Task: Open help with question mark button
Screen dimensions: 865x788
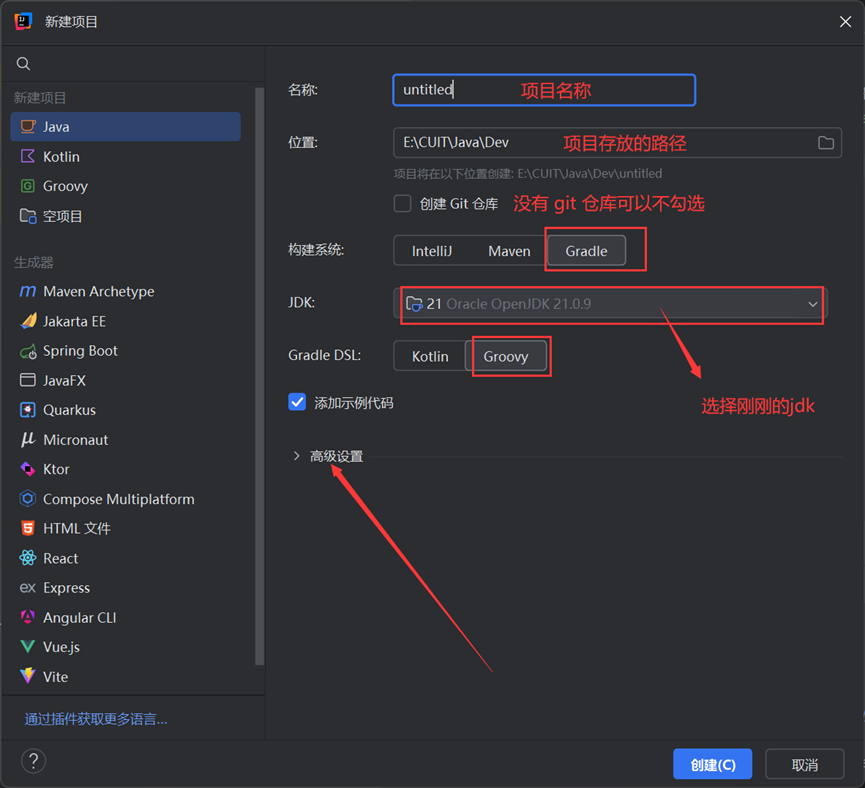Action: coord(34,760)
